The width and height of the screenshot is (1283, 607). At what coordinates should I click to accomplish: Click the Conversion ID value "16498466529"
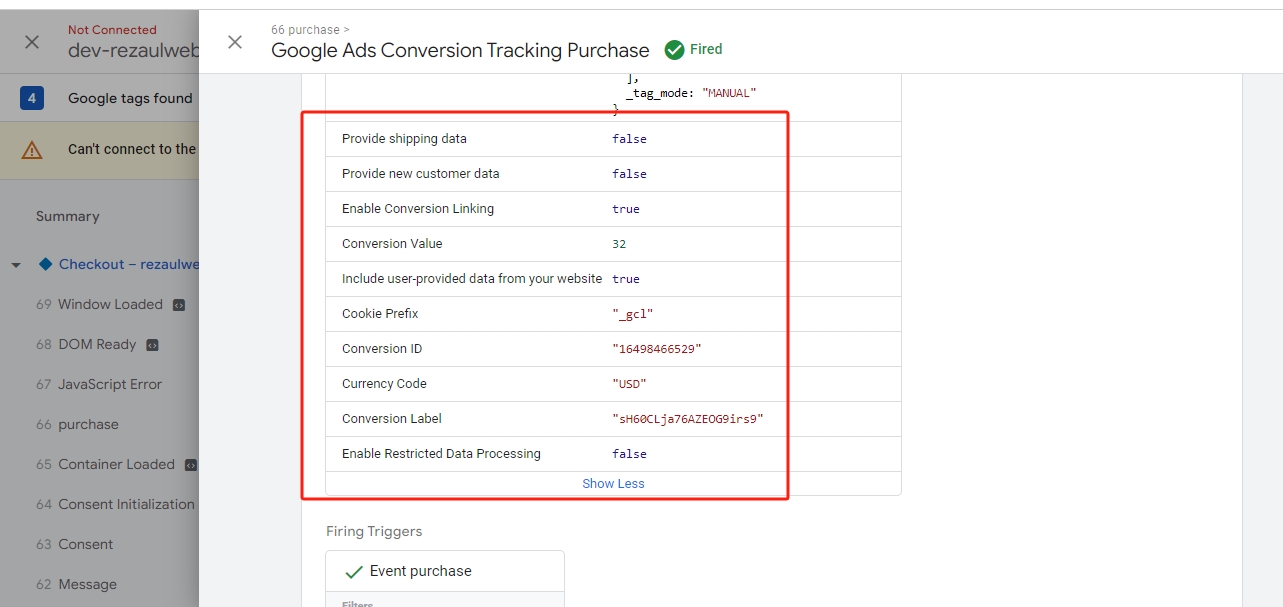click(x=657, y=349)
